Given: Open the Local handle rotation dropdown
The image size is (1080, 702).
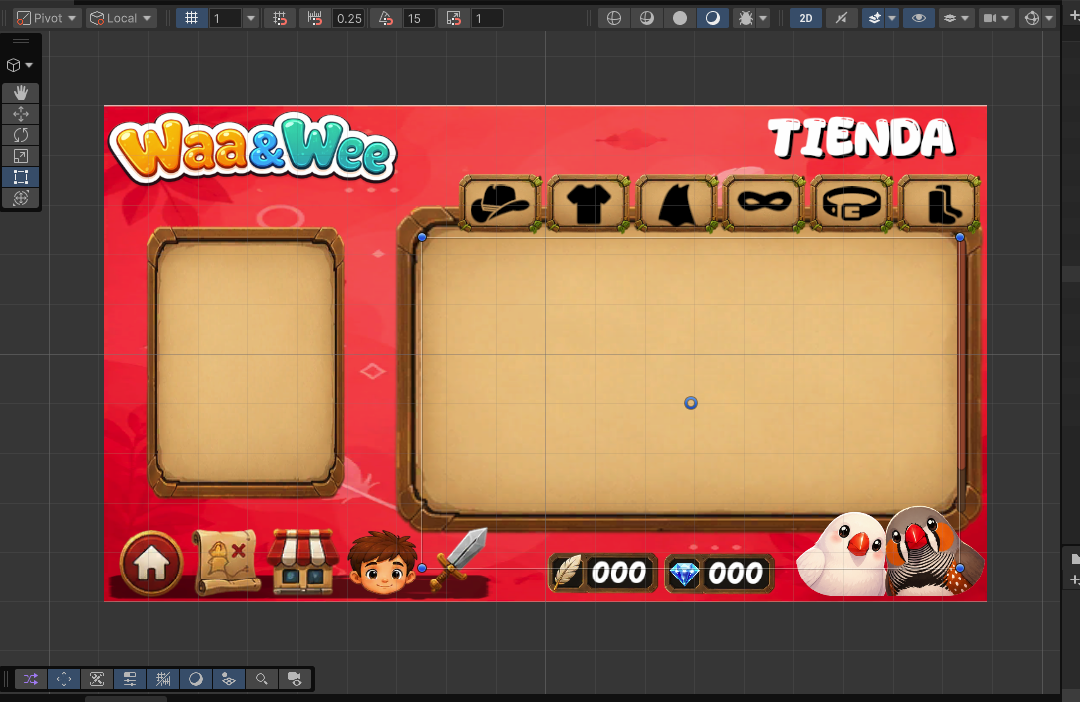Looking at the screenshot, I should (121, 18).
